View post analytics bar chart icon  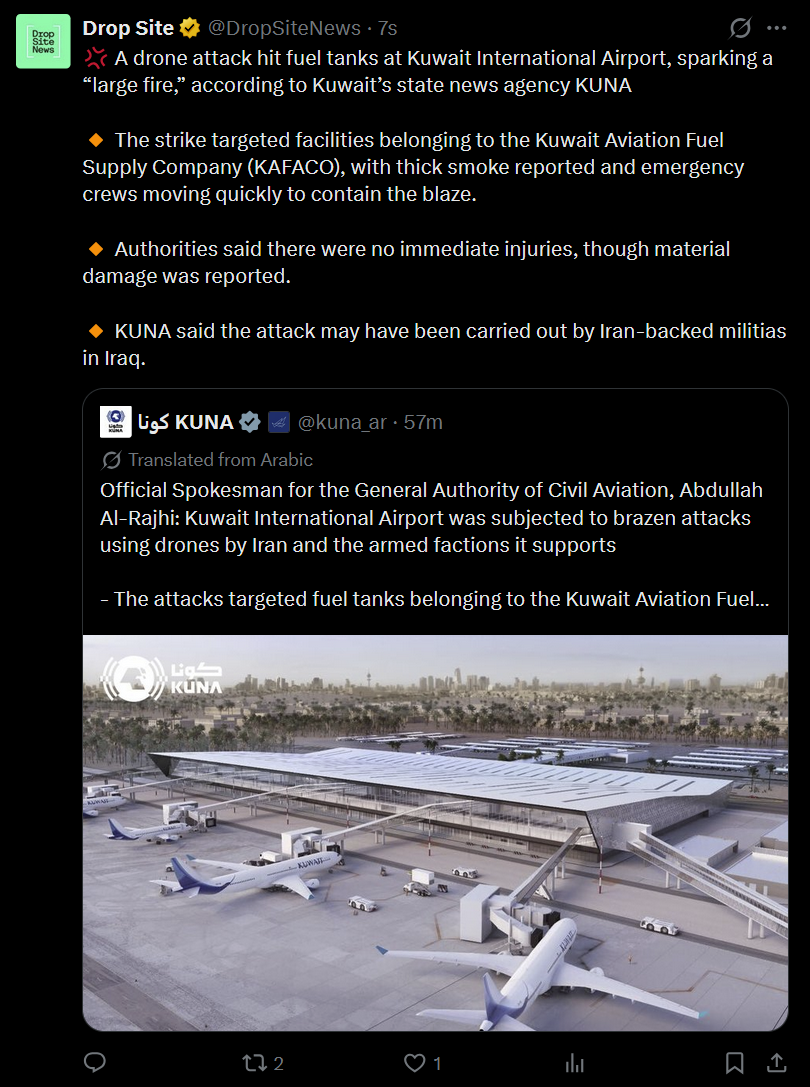point(574,1063)
